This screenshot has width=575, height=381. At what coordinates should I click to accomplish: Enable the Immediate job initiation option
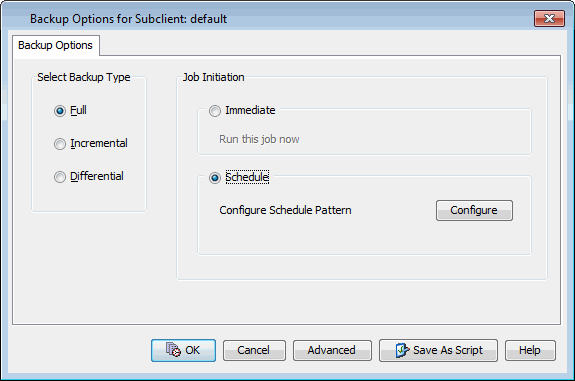tap(215, 111)
